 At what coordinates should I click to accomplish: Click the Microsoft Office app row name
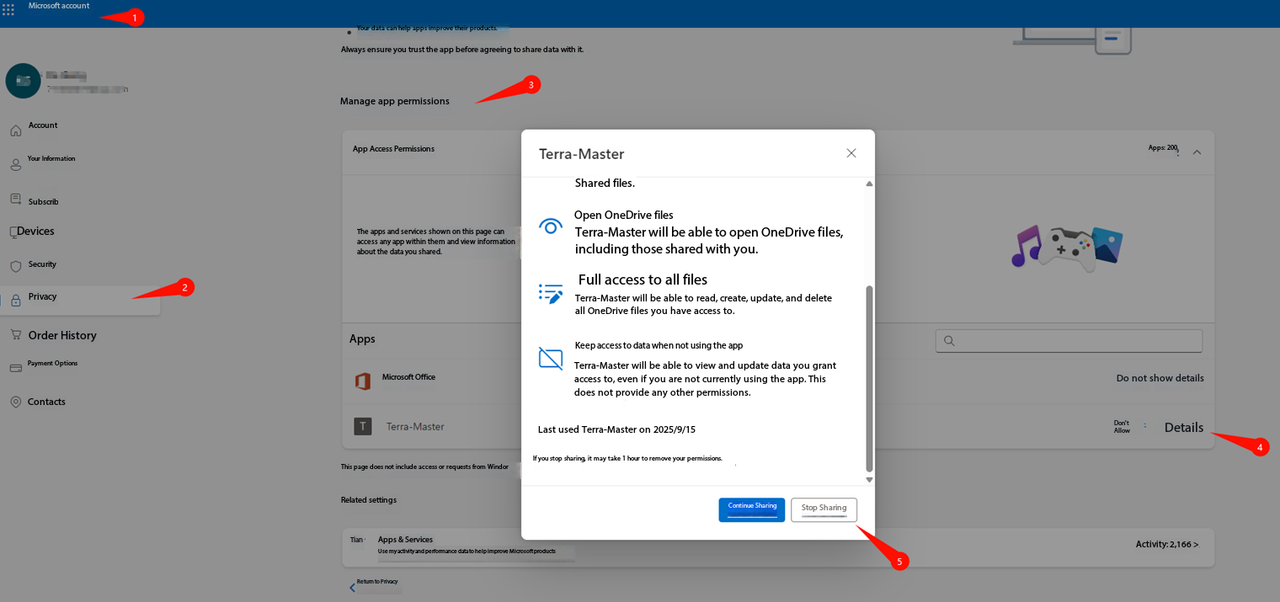click(x=408, y=377)
